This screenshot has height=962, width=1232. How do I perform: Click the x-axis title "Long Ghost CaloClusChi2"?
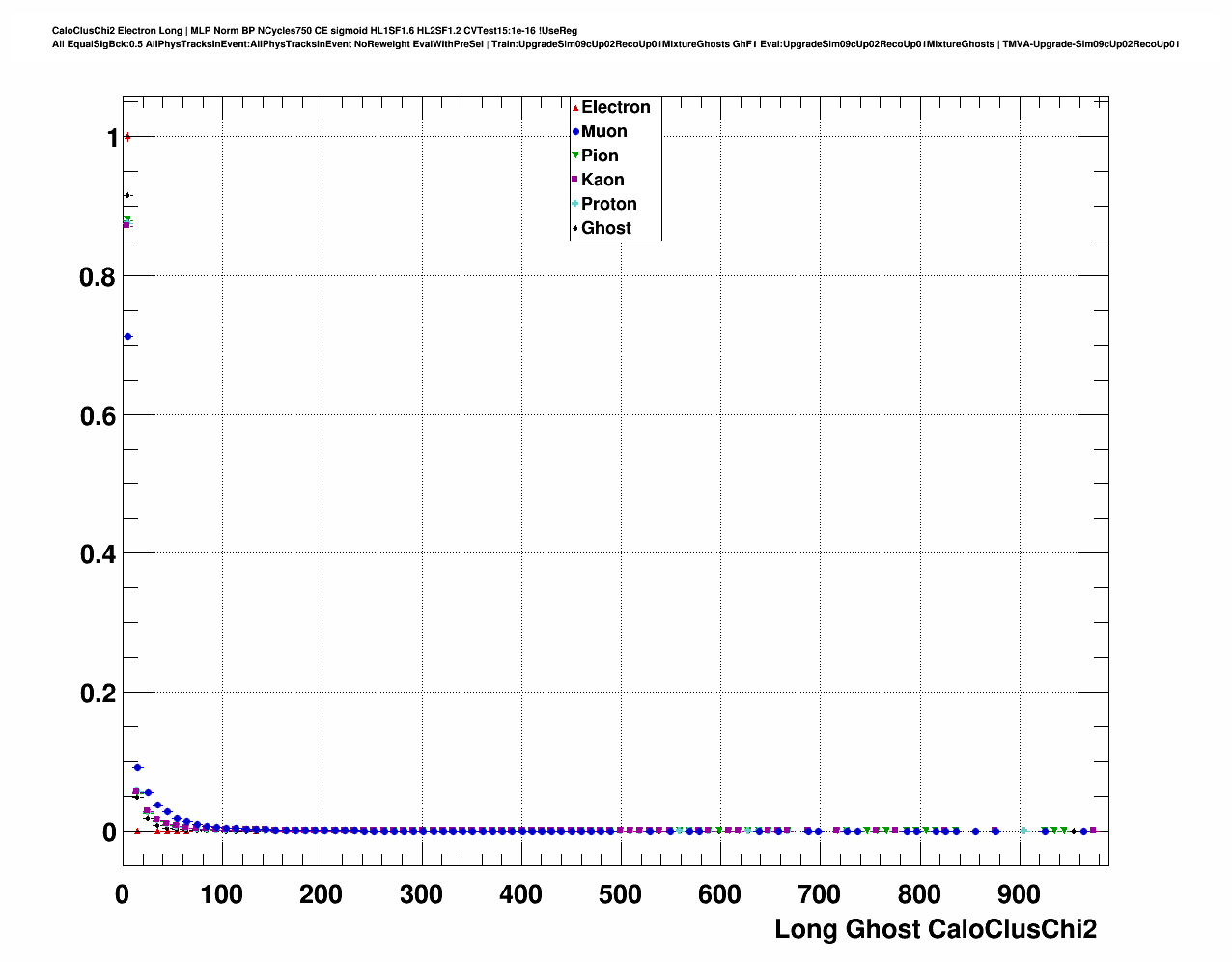coord(935,929)
